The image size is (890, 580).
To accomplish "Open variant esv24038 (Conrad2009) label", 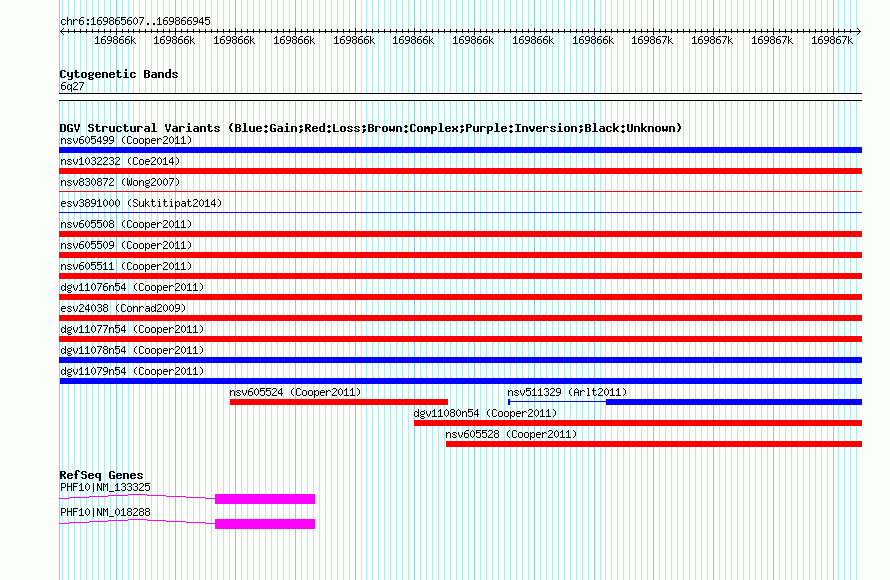I will [123, 308].
